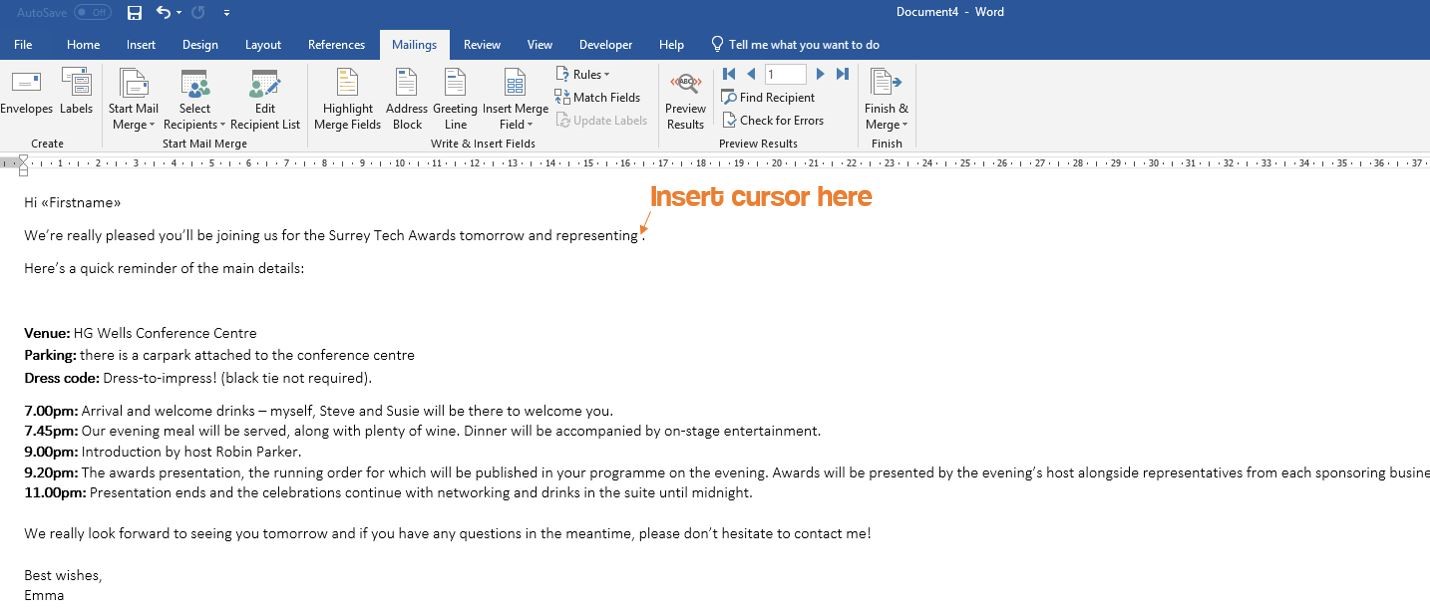Viewport: 1430px width, 608px height.
Task: Click the bold 'Parking:' label
Action: (x=50, y=355)
